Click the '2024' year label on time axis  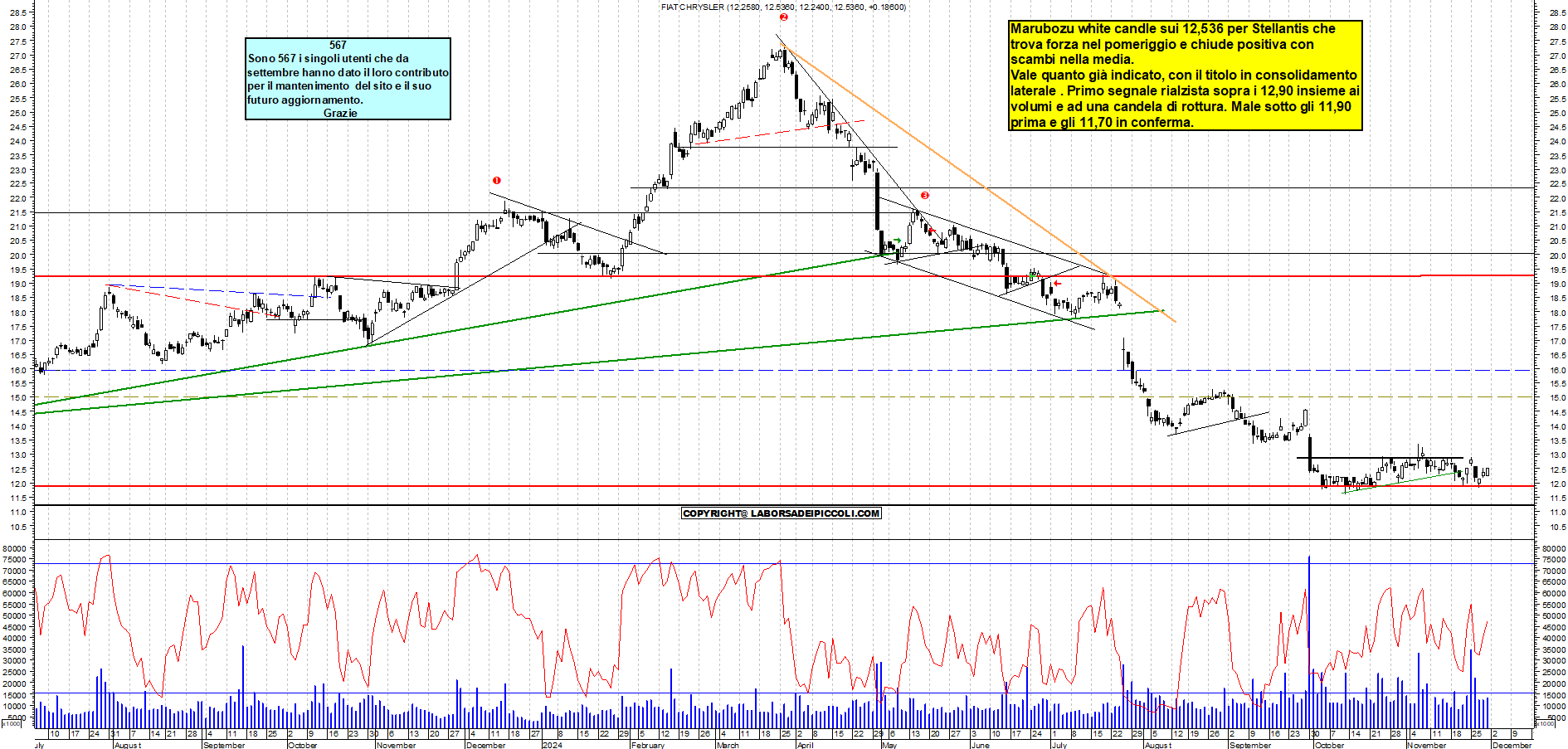pos(552,745)
